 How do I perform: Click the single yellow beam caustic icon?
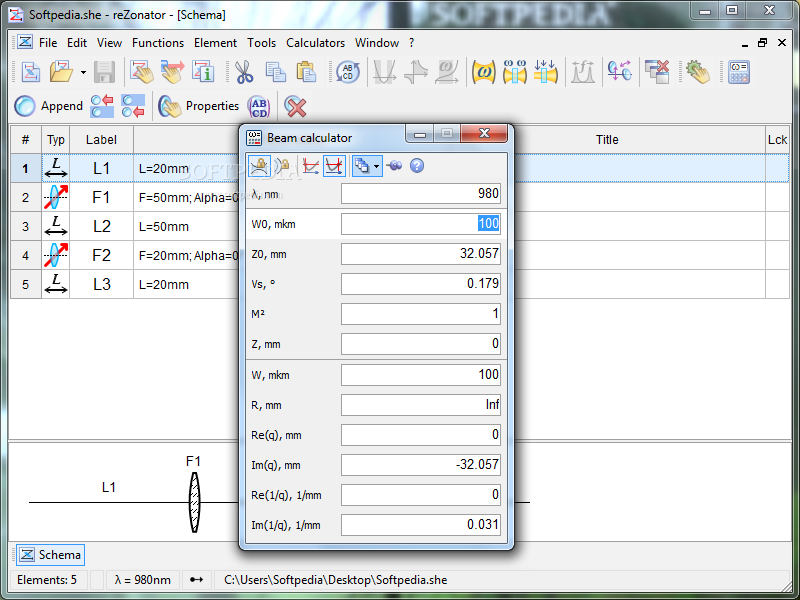pos(483,72)
